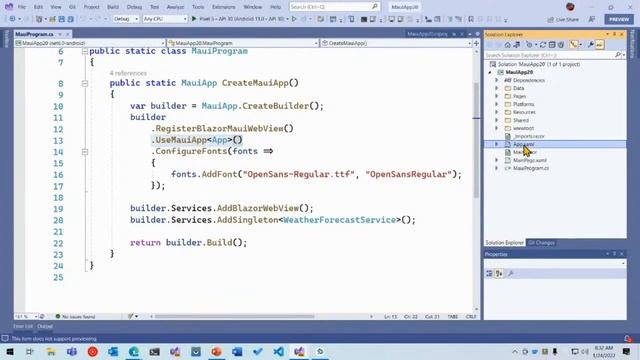Viewport: 640px width, 360px height.
Task: Click Alphabetical sort icon in Properties panel
Action: click(x=499, y=273)
